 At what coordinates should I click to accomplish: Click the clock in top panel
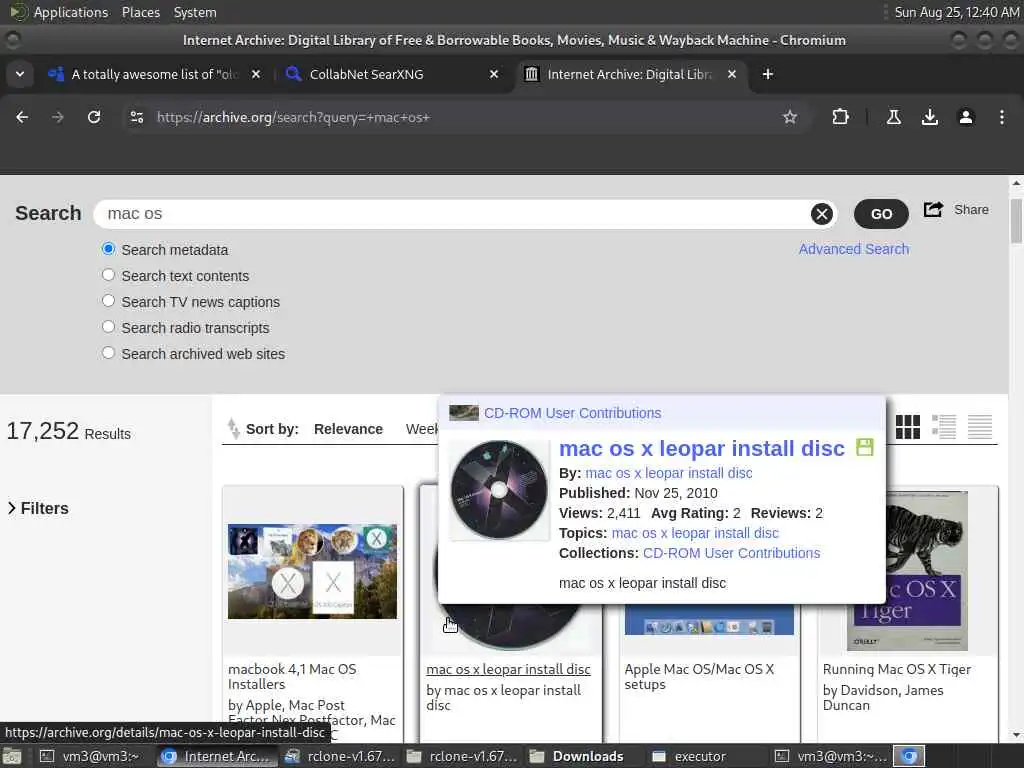pyautogui.click(x=955, y=12)
